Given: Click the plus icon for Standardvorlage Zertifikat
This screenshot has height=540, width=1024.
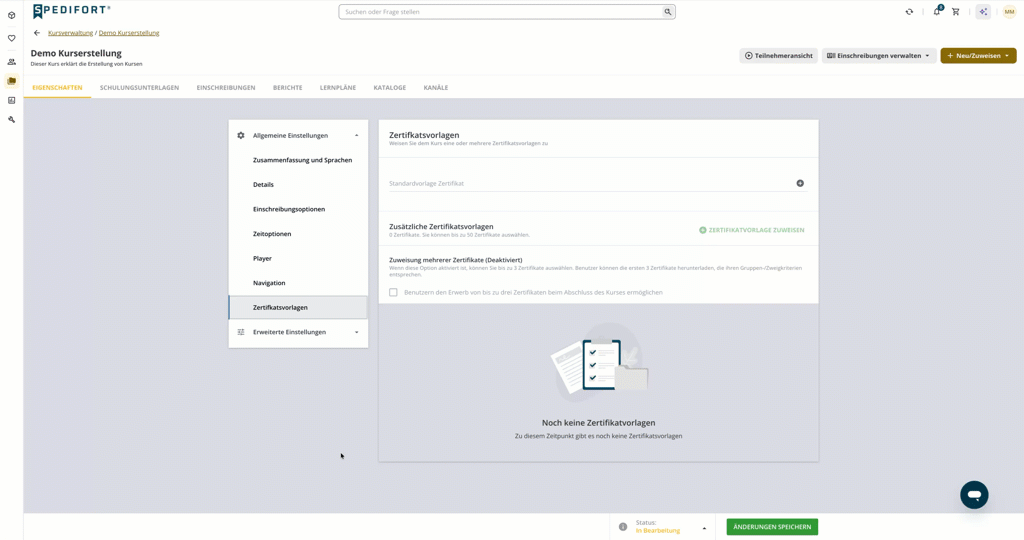Looking at the screenshot, I should (800, 183).
